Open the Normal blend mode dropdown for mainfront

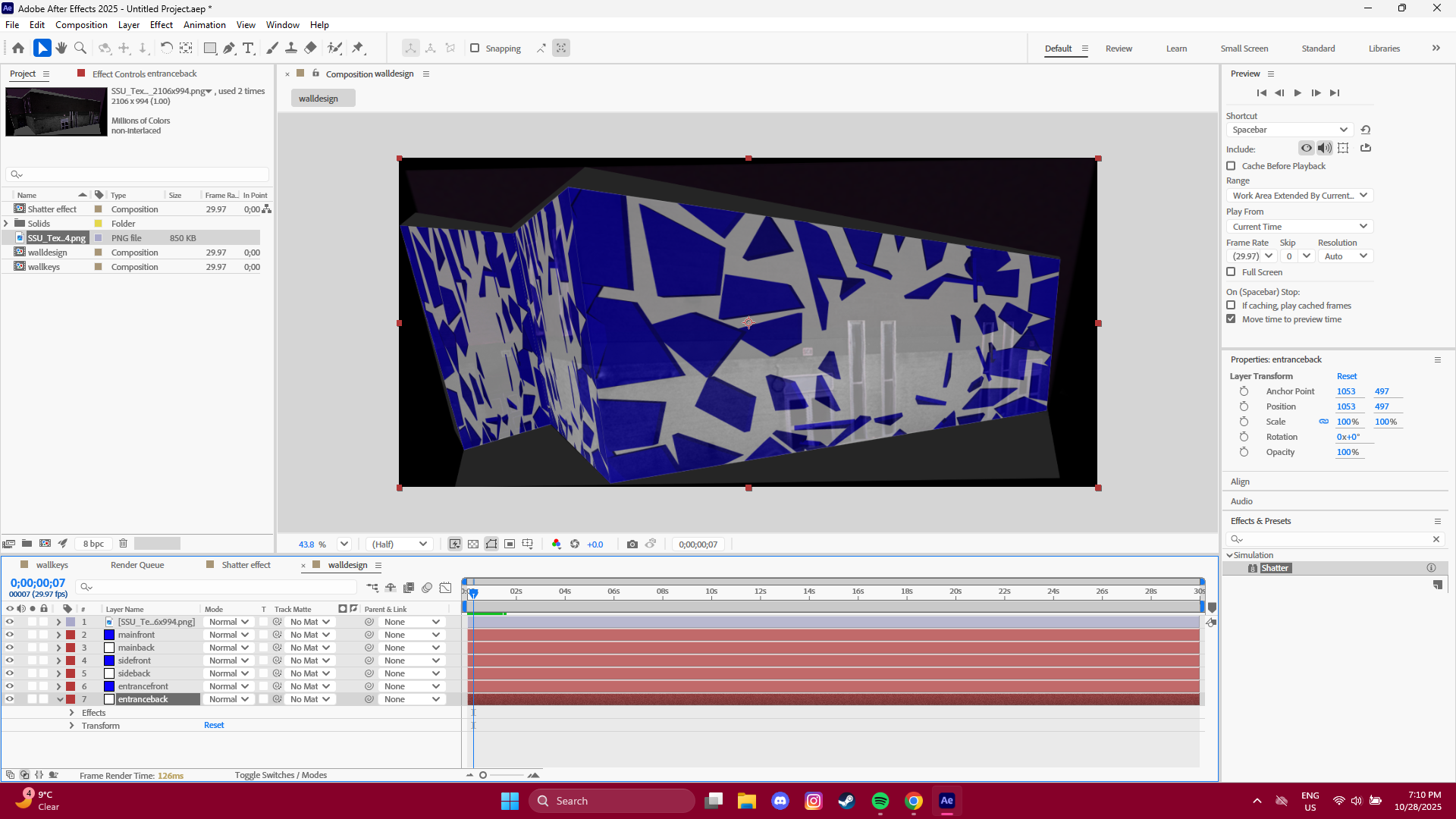pyautogui.click(x=228, y=635)
